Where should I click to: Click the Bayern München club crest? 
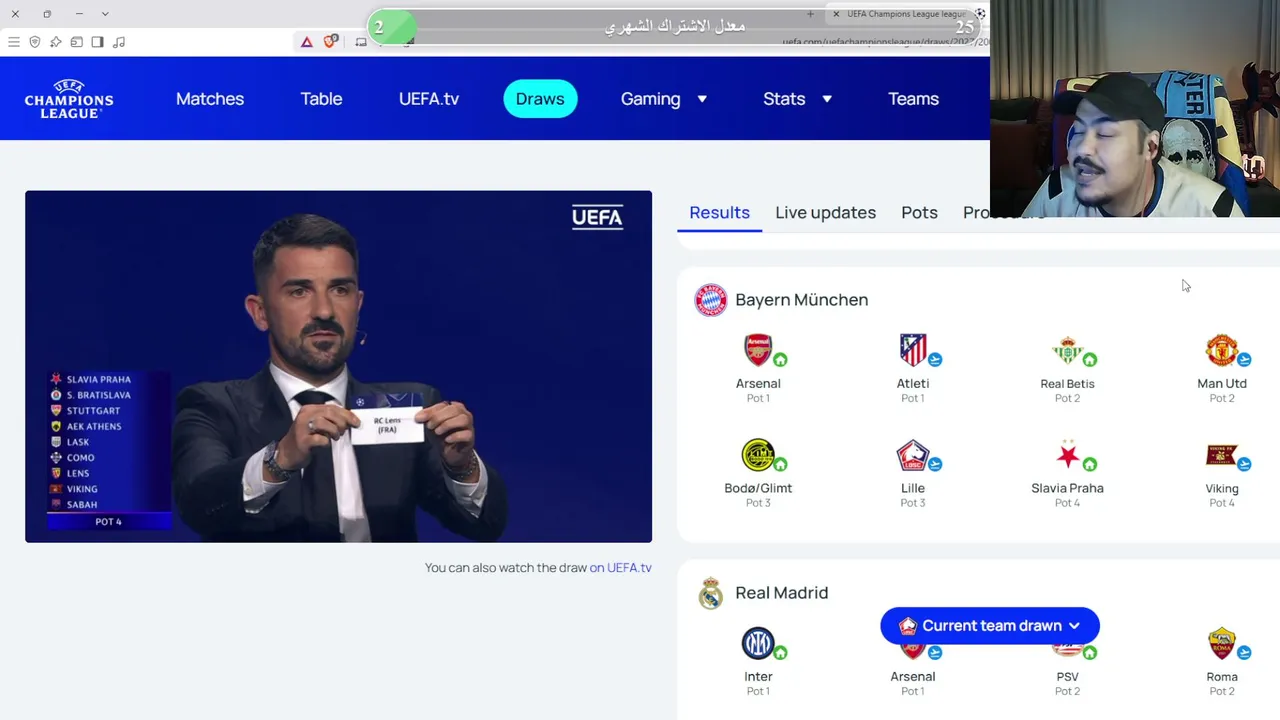pos(711,300)
